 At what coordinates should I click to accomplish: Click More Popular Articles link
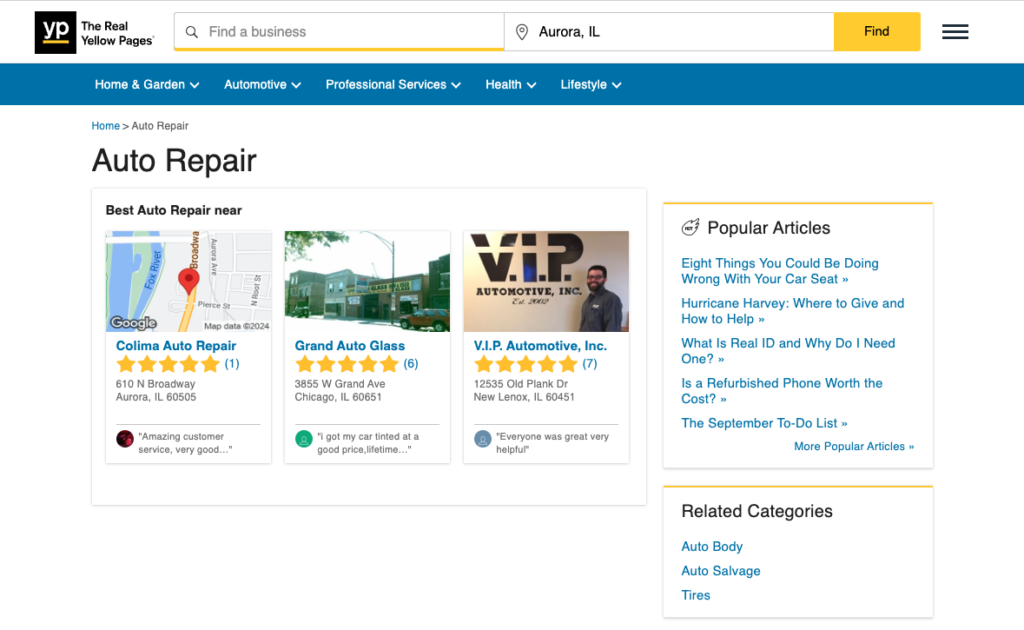854,447
